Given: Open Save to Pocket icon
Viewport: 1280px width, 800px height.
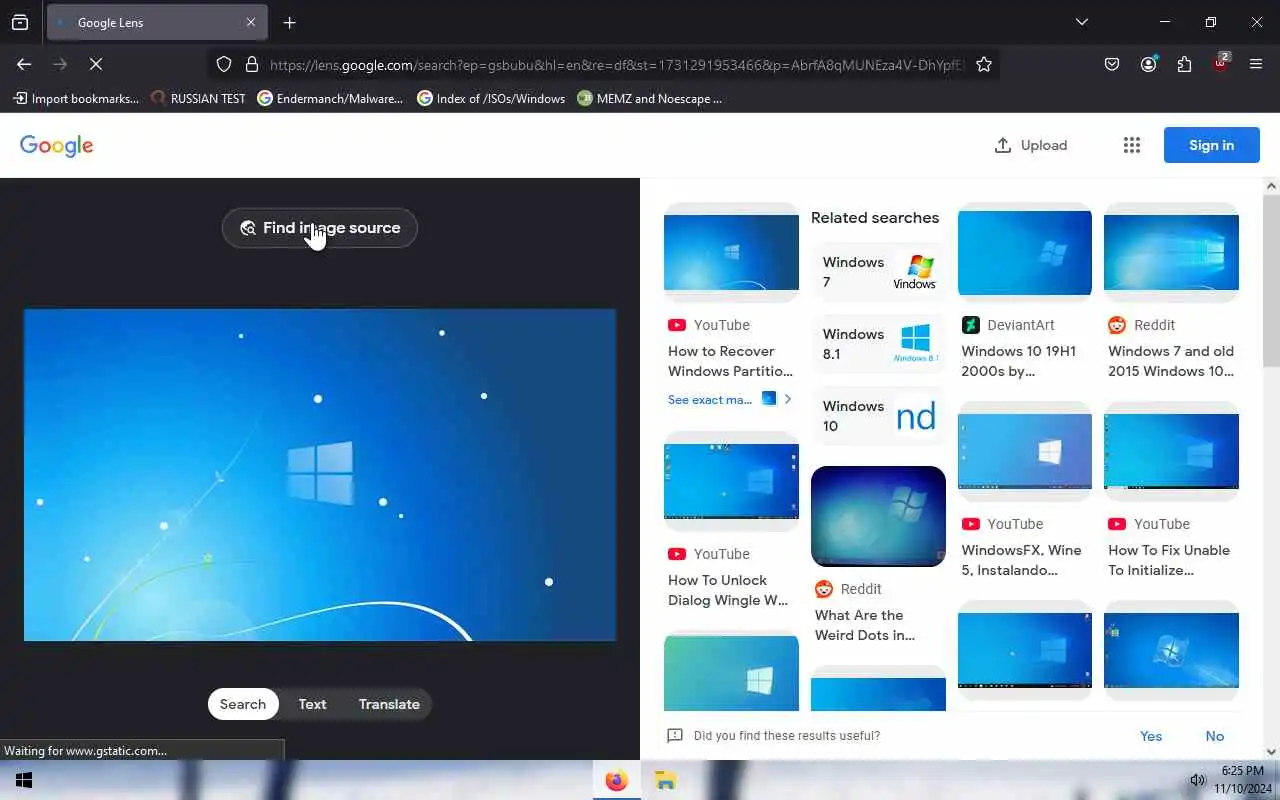Looking at the screenshot, I should click(x=1112, y=64).
